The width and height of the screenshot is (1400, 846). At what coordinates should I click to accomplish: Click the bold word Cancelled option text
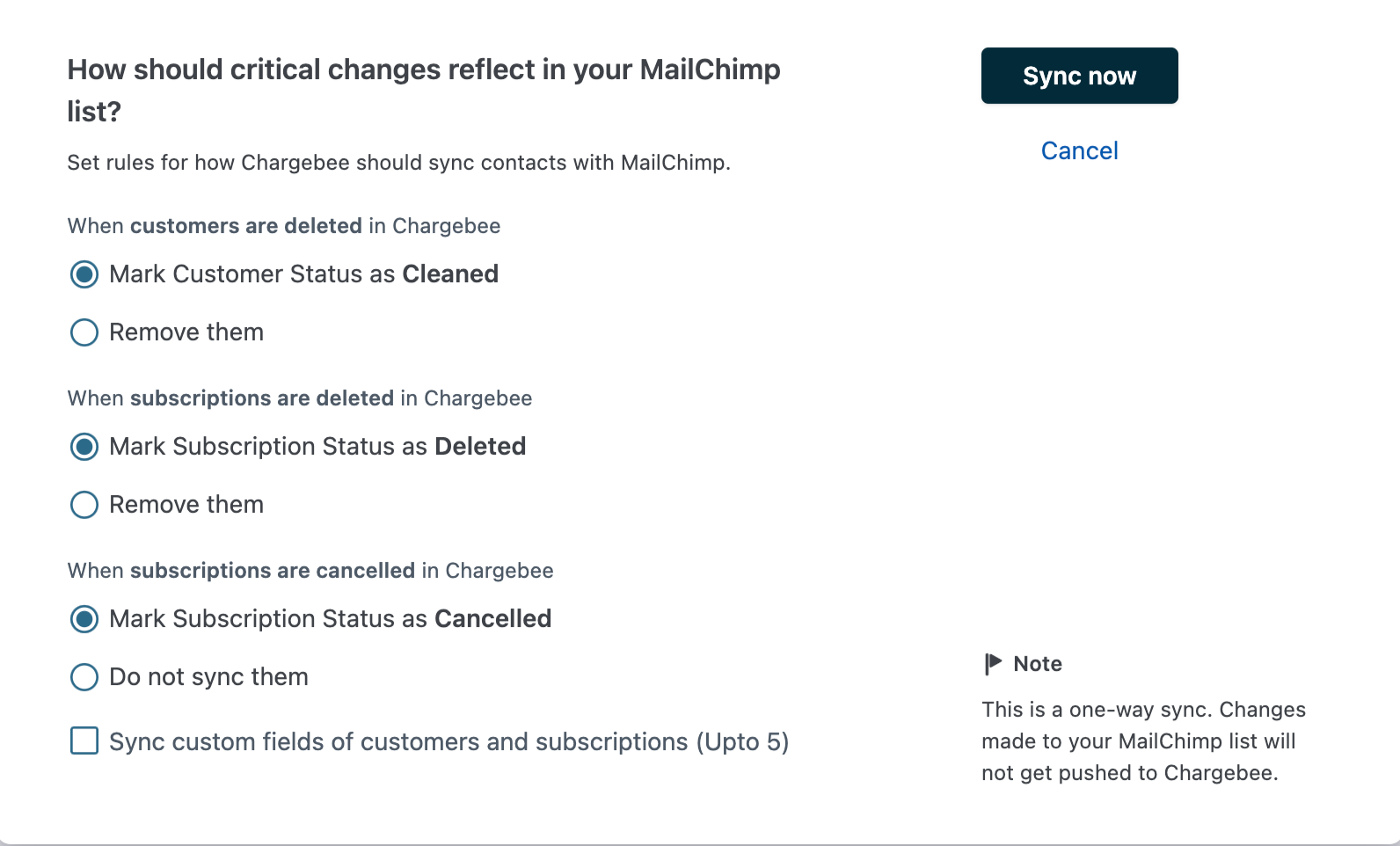point(492,619)
